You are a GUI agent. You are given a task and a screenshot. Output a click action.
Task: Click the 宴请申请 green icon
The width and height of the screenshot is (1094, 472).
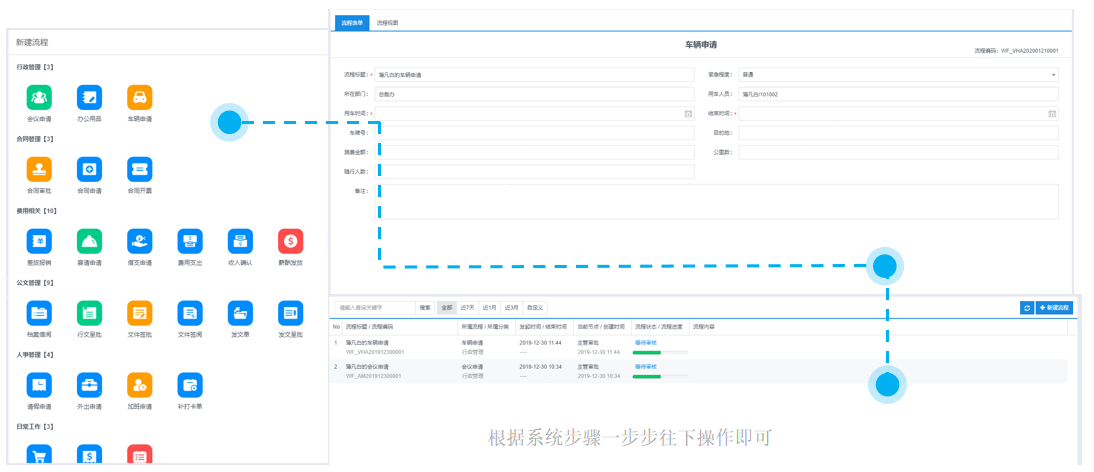pos(90,241)
